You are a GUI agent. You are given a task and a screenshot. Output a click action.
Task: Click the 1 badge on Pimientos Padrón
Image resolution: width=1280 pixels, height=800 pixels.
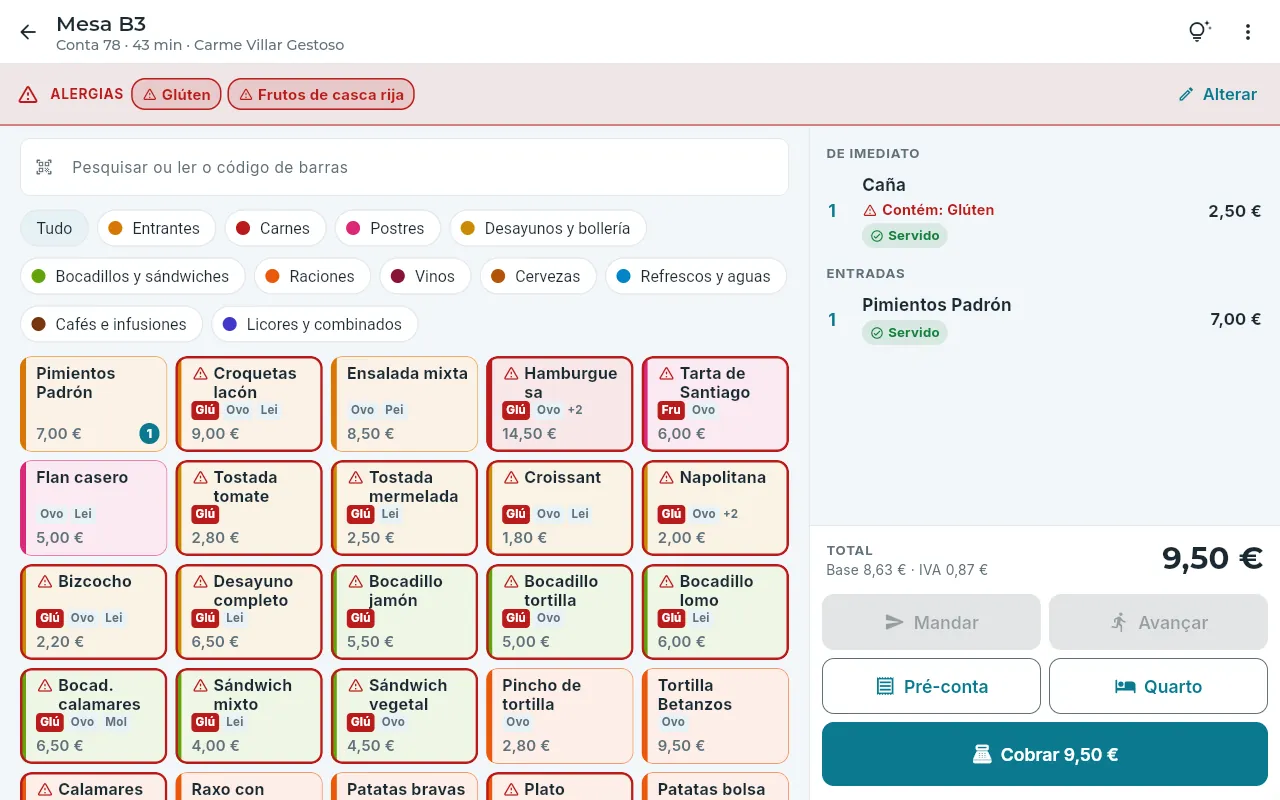[149, 433]
